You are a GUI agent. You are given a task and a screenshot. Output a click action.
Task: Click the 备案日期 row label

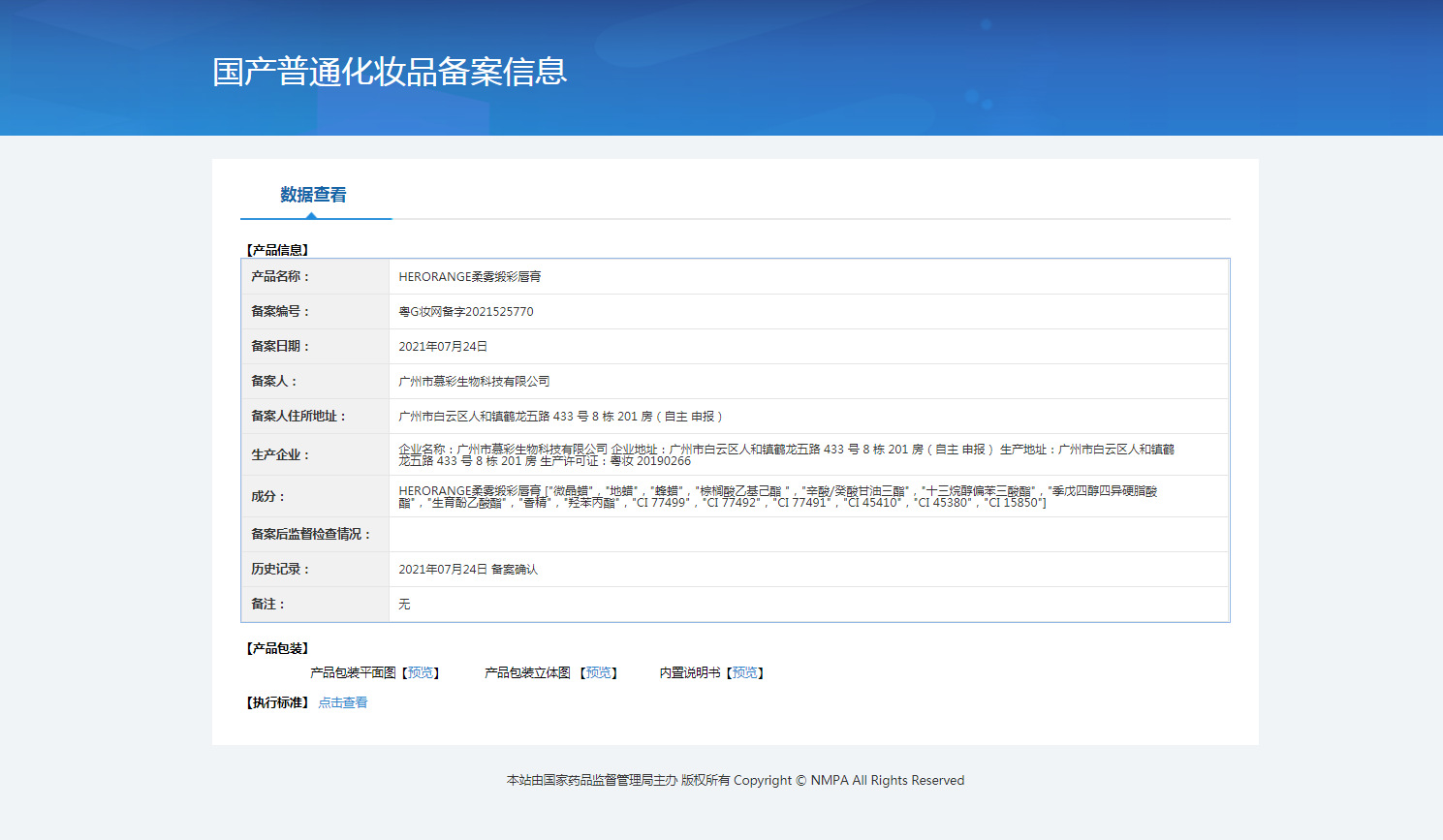click(x=280, y=347)
